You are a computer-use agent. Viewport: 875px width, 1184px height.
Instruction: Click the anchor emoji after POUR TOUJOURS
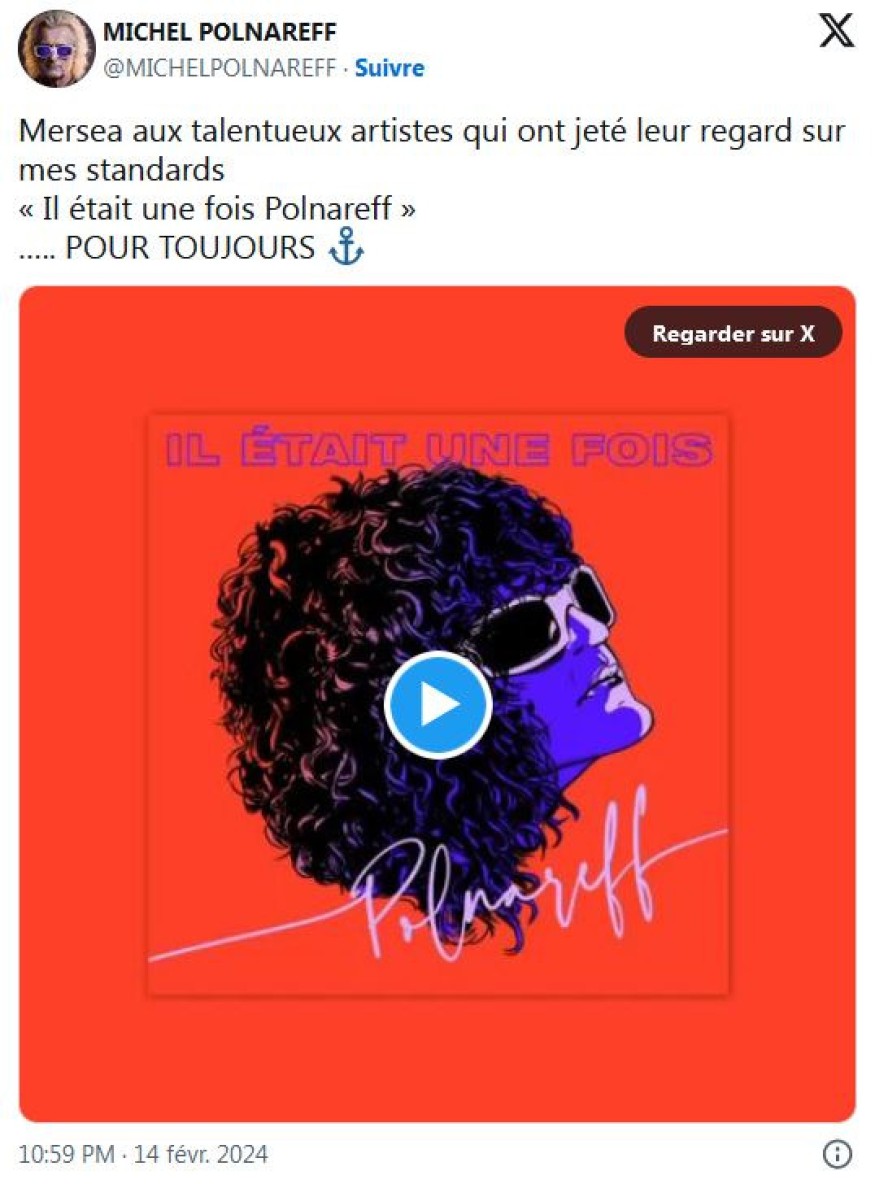pyautogui.click(x=347, y=248)
